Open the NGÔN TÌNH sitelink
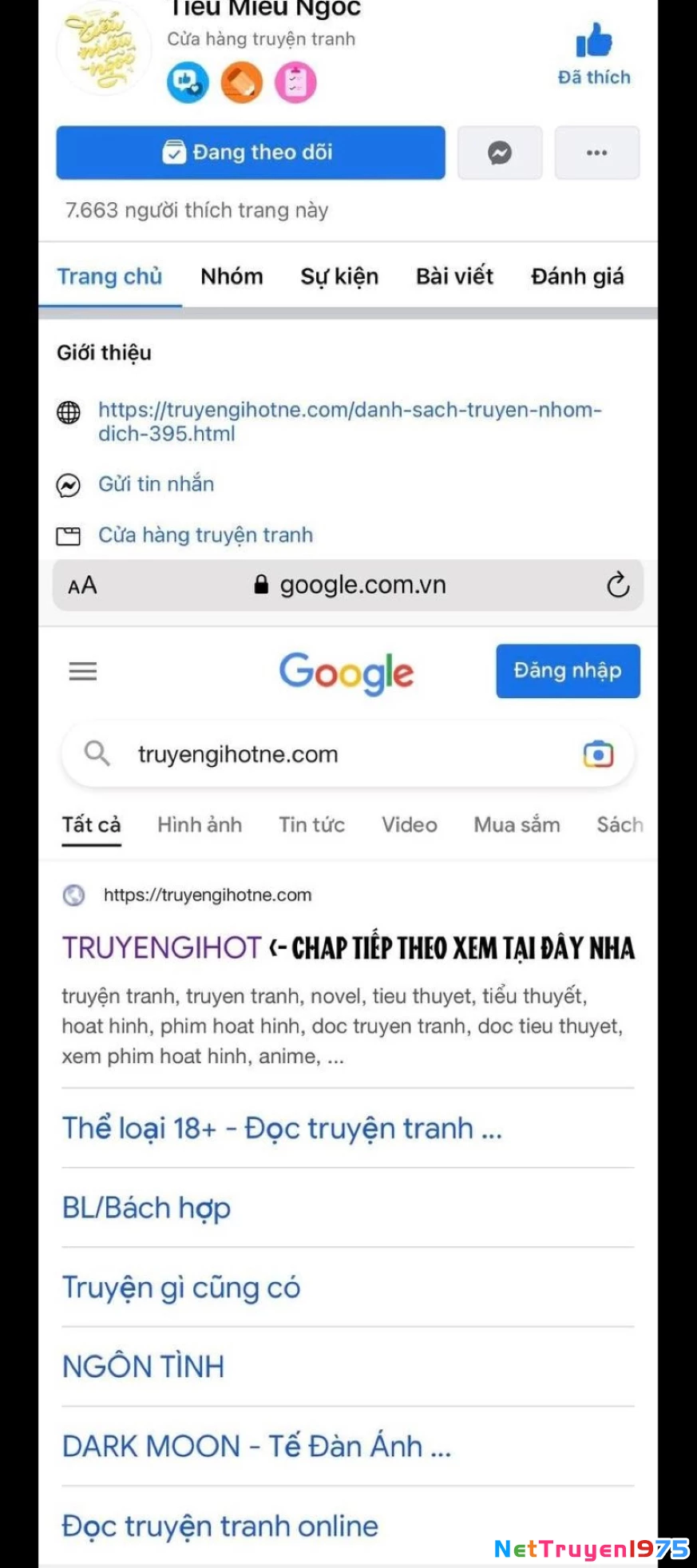 pos(144,1367)
